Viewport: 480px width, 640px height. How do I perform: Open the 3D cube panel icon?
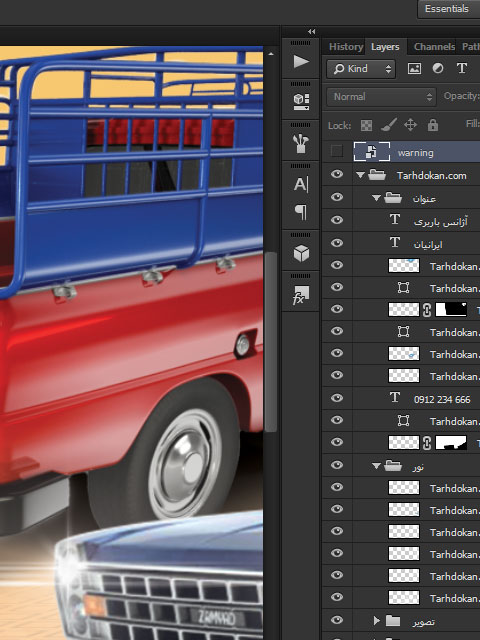pos(301,253)
